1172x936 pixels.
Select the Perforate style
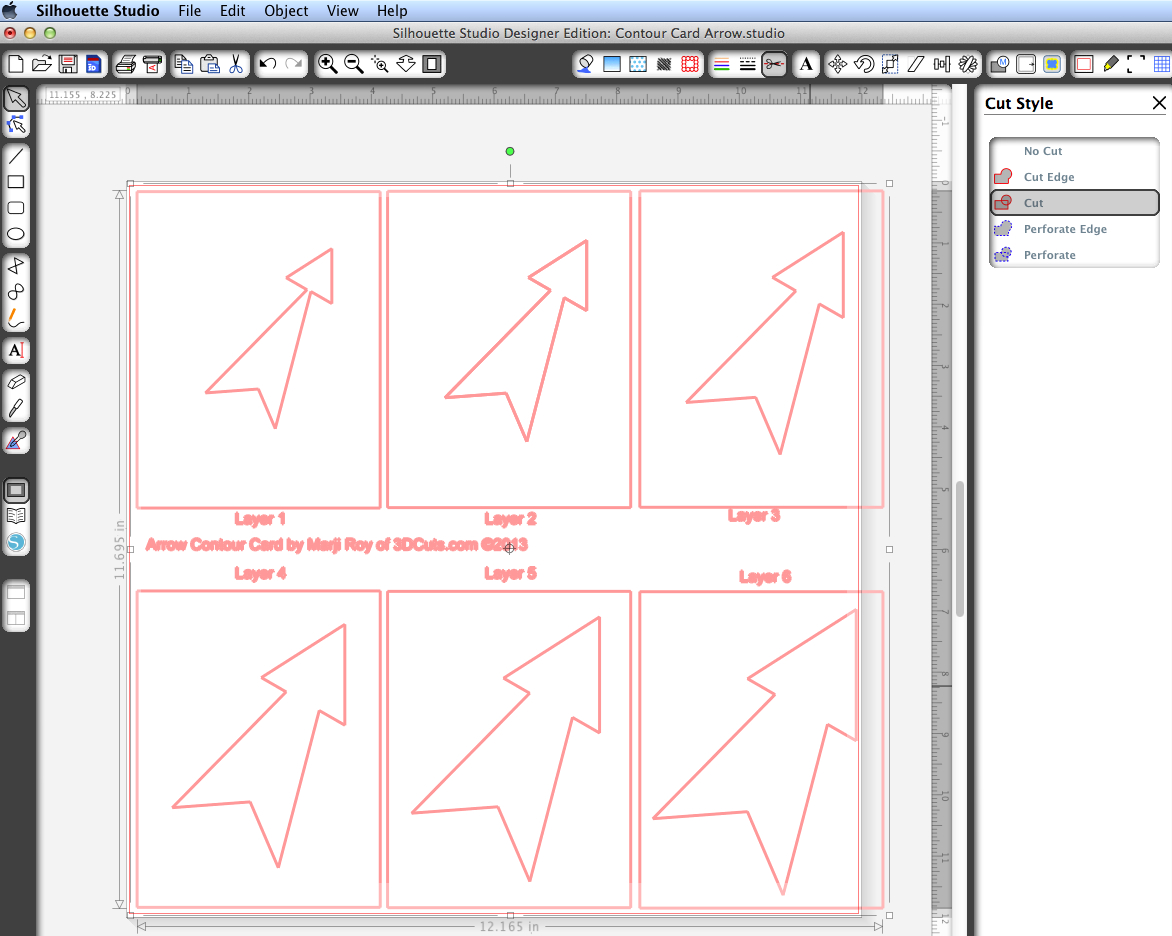[1075, 255]
